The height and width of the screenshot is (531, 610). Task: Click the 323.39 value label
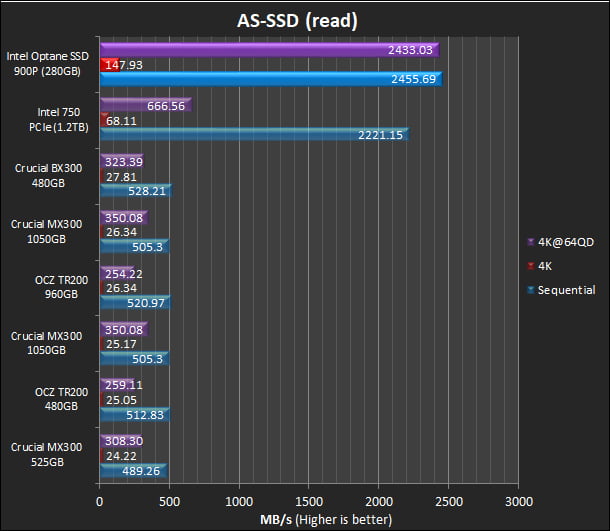click(124, 162)
